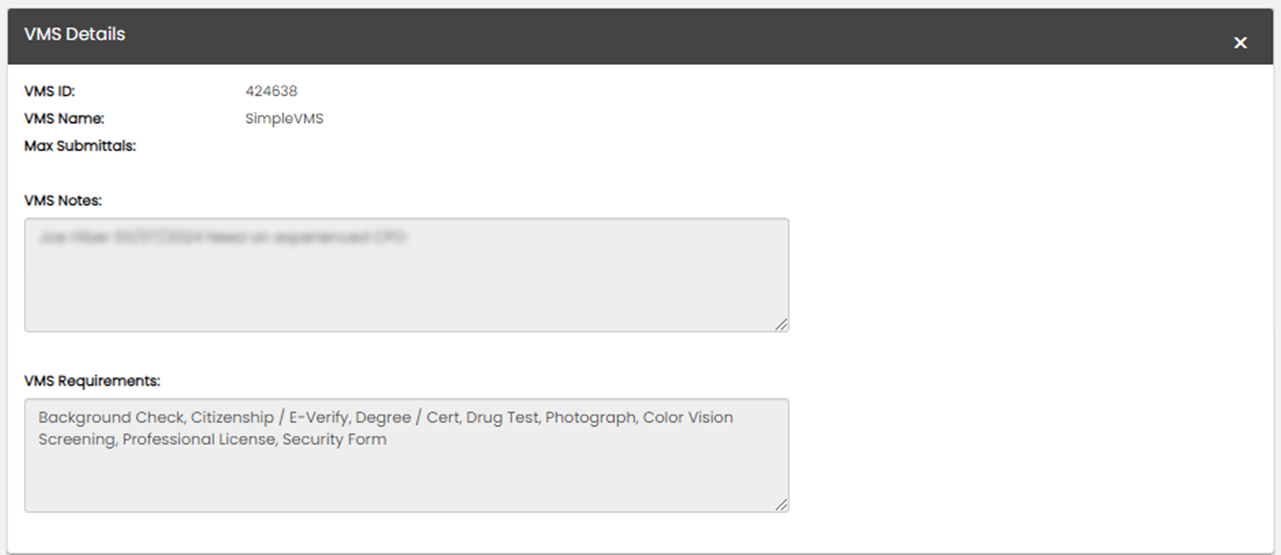
Task: Click the VMS ID label
Action: [50, 91]
